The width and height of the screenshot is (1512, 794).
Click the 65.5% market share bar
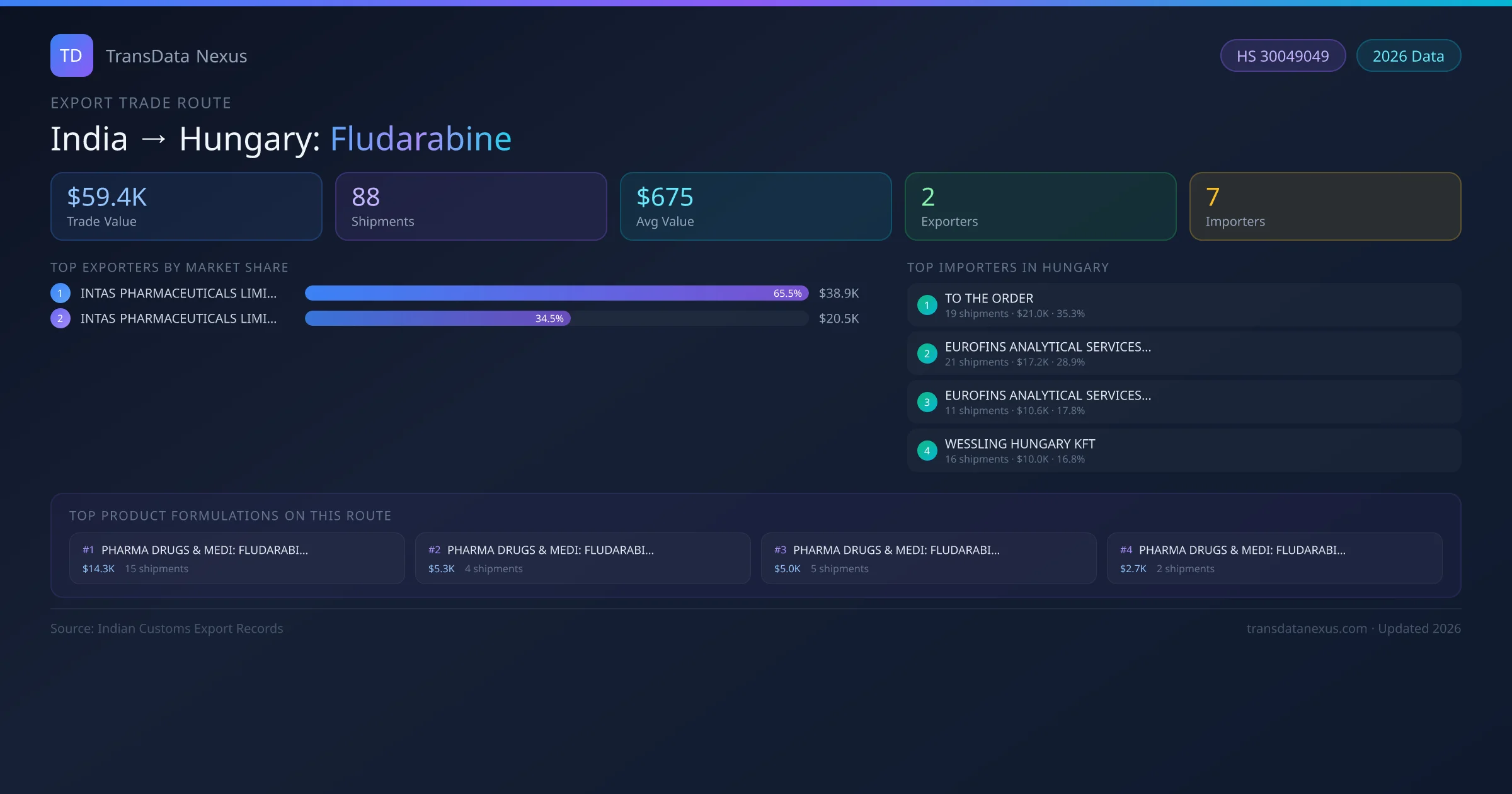[556, 293]
